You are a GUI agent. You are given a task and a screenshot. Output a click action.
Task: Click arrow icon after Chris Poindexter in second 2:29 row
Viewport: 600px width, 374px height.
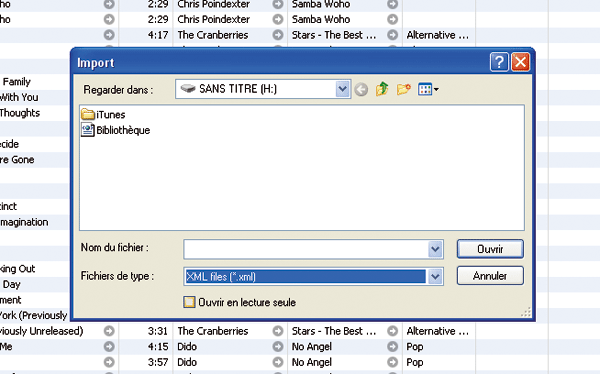coord(278,19)
